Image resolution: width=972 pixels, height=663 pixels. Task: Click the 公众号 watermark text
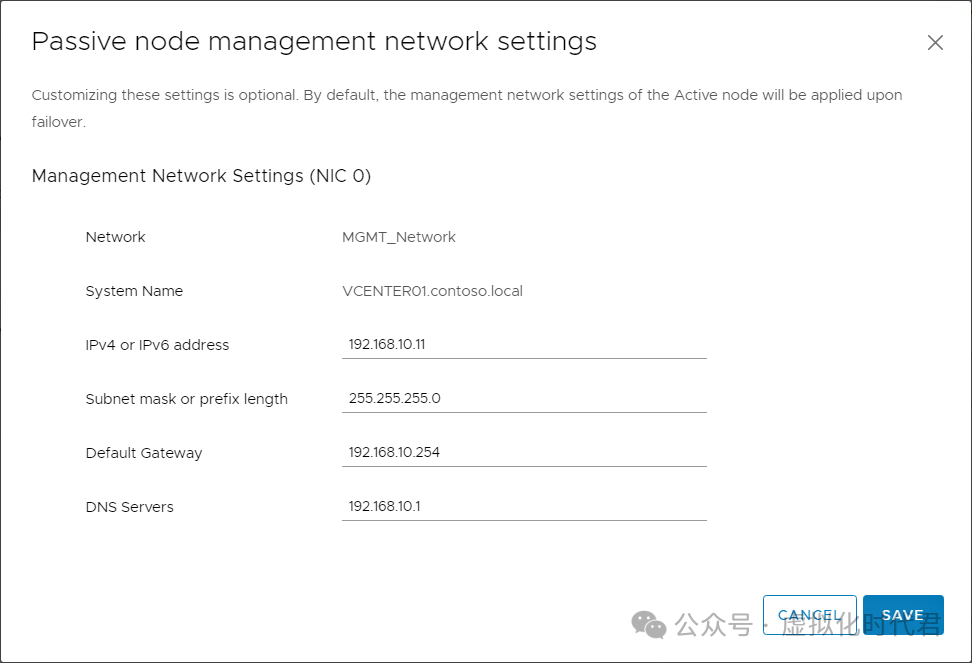tap(713, 626)
